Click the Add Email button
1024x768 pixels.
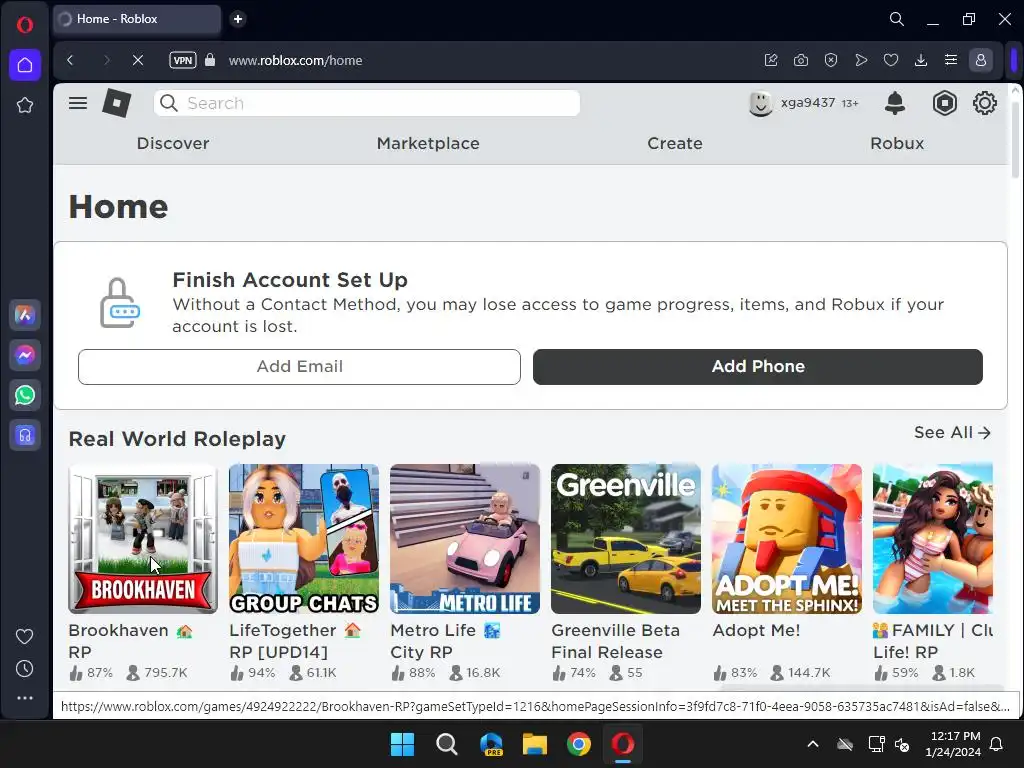pos(299,366)
